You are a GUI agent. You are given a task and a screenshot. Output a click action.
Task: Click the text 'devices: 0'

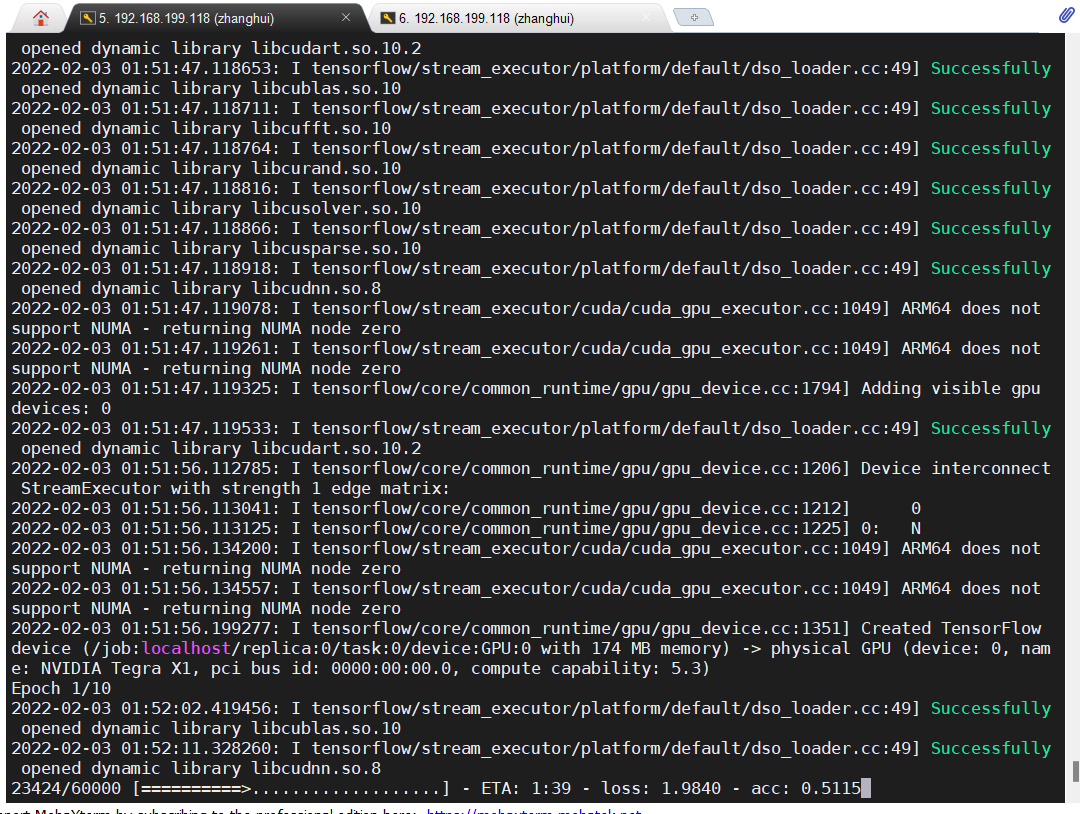click(x=61, y=408)
